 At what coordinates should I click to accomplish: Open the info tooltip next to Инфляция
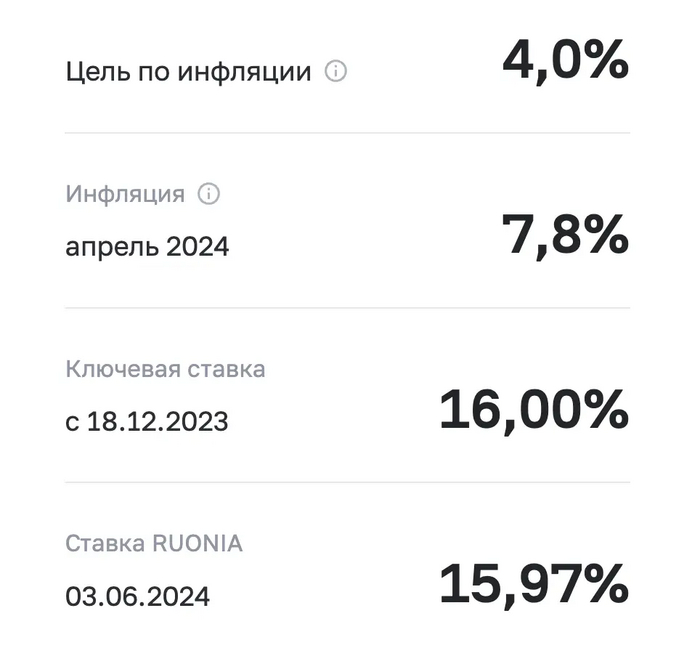pos(208,194)
